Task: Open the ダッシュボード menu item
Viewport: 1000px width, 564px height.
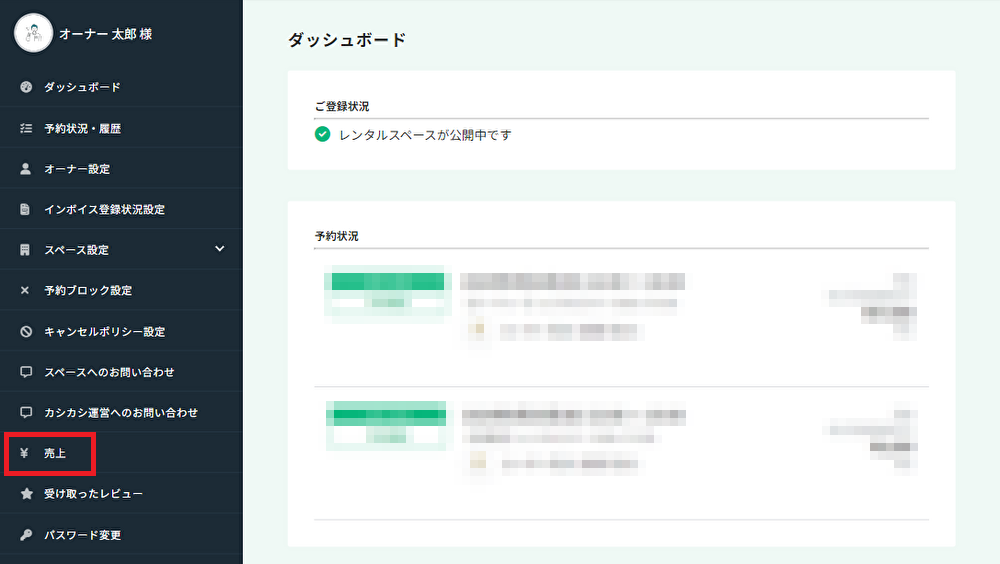Action: coord(82,87)
